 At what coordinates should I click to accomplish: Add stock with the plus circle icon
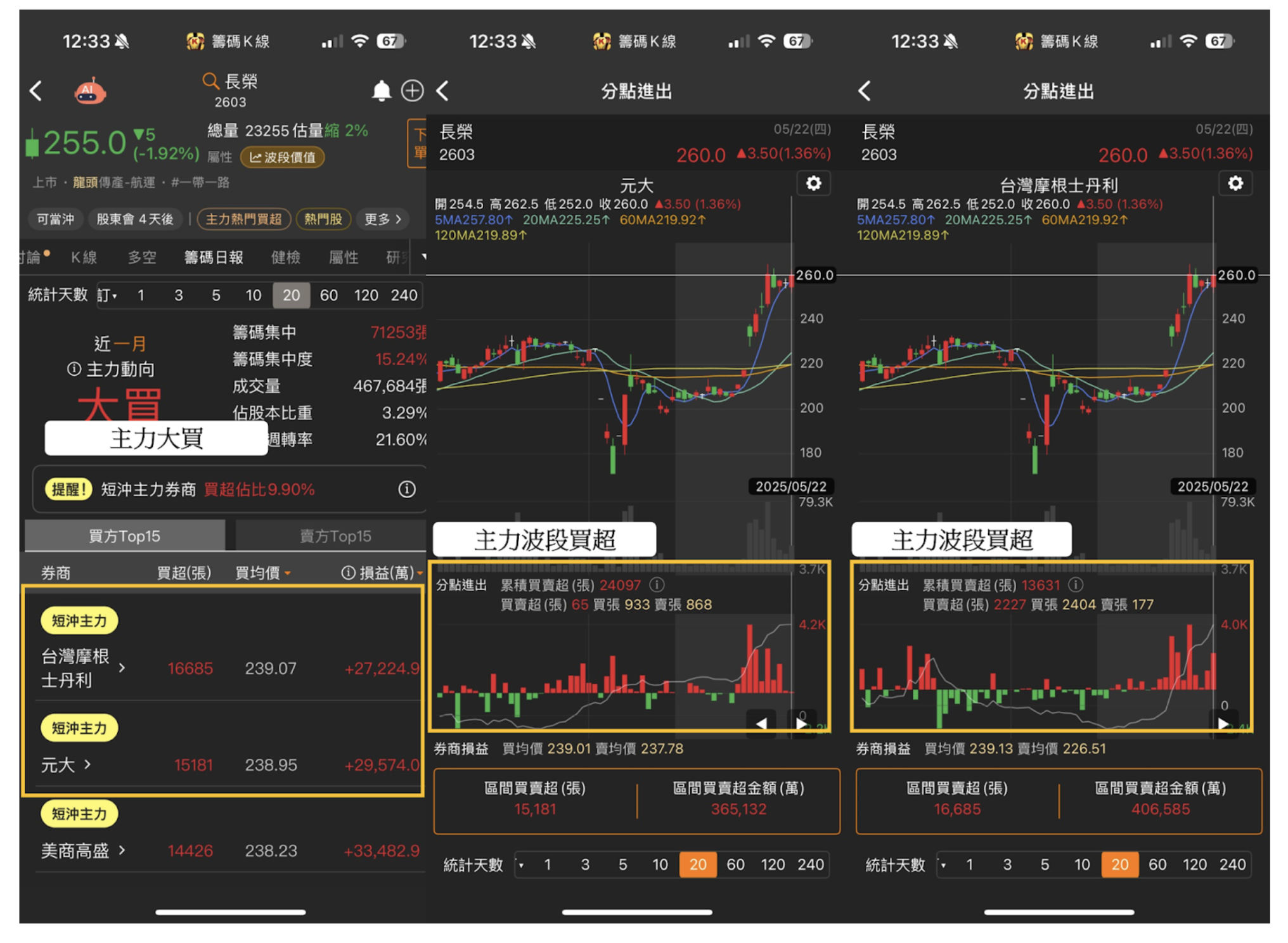click(x=412, y=91)
